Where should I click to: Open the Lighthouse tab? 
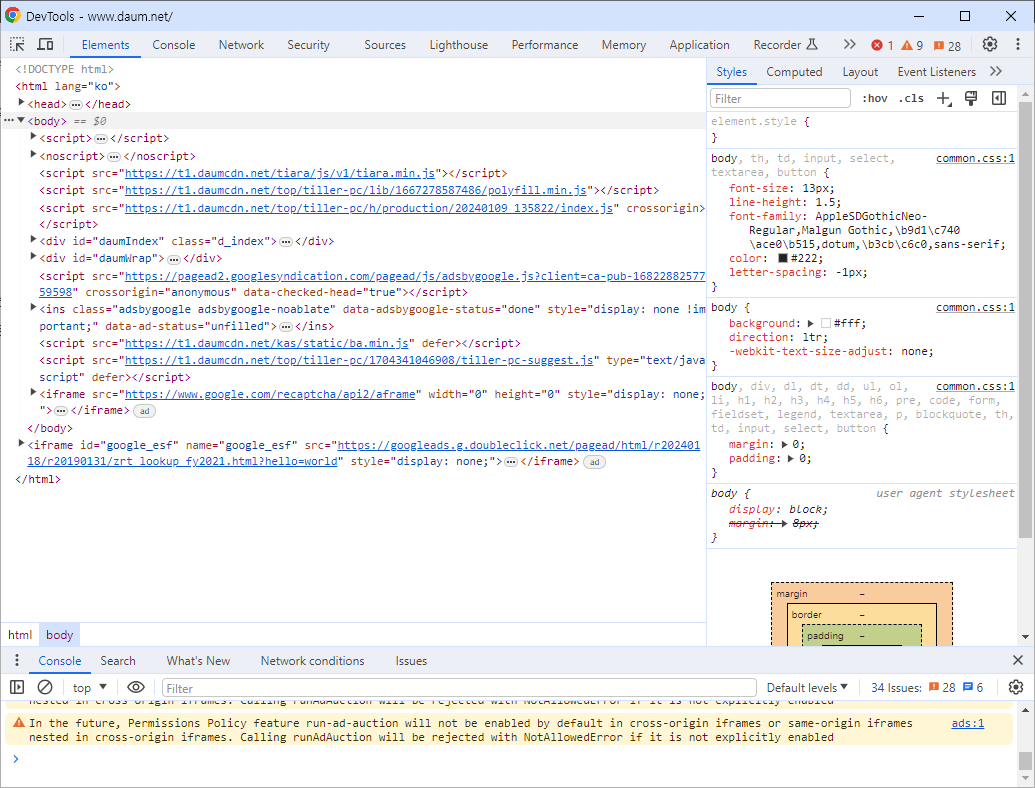459,45
